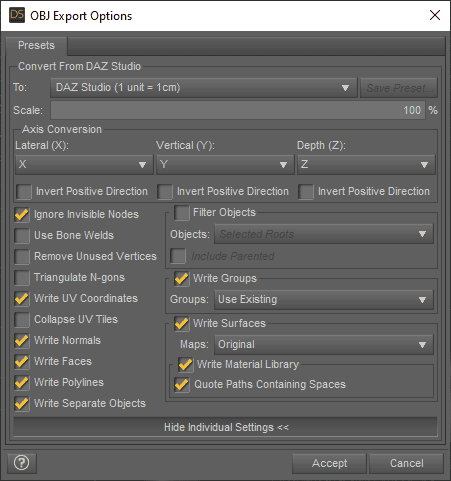
Task: Uncheck Write Normals
Action: coord(22,340)
